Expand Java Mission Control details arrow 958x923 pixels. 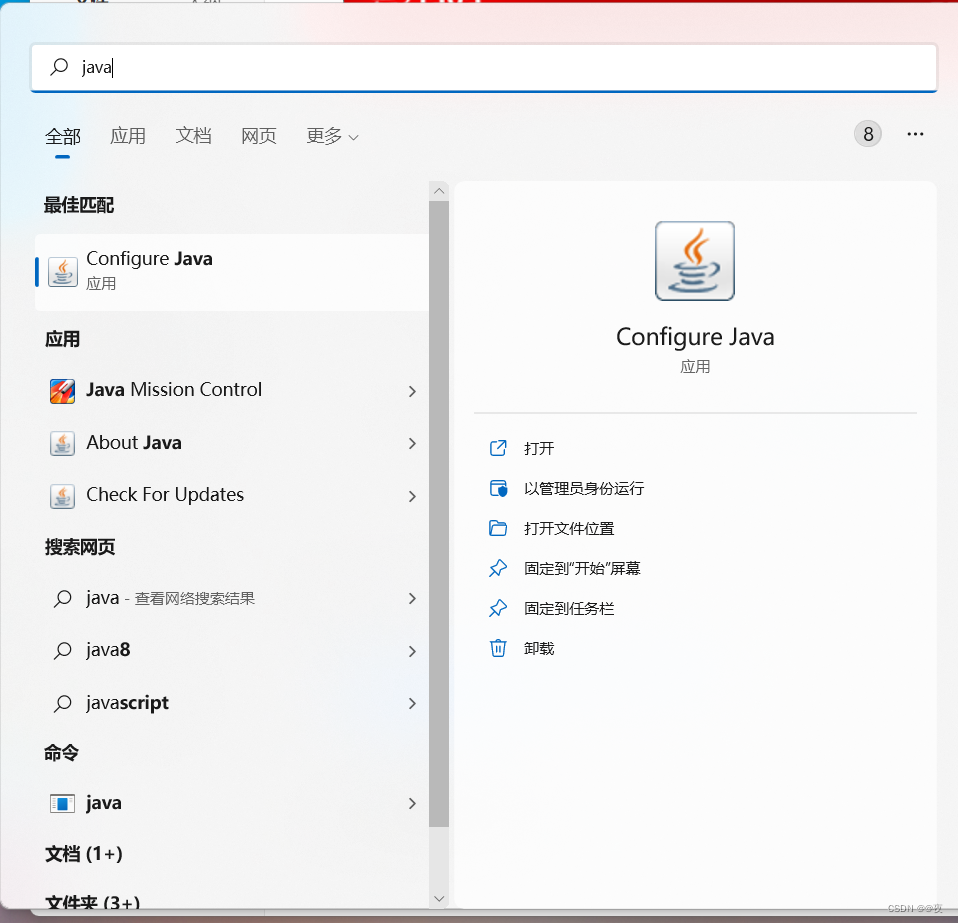click(x=412, y=391)
